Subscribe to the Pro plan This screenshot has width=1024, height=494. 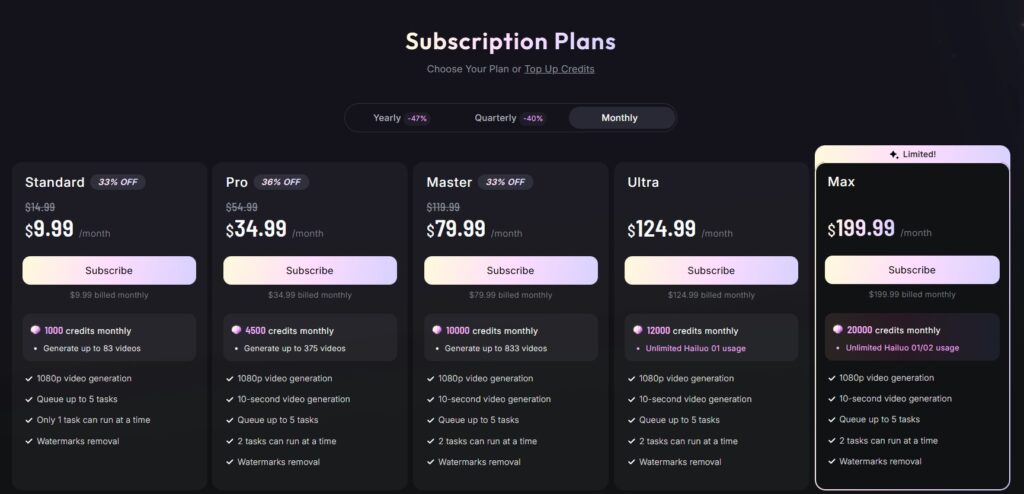point(310,270)
